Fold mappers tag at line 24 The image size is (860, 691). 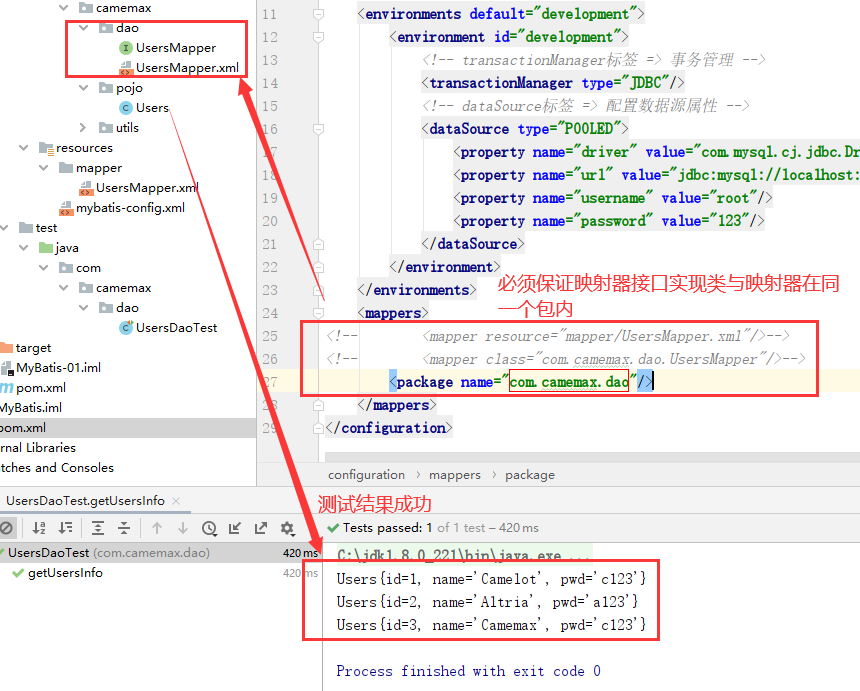(318, 313)
